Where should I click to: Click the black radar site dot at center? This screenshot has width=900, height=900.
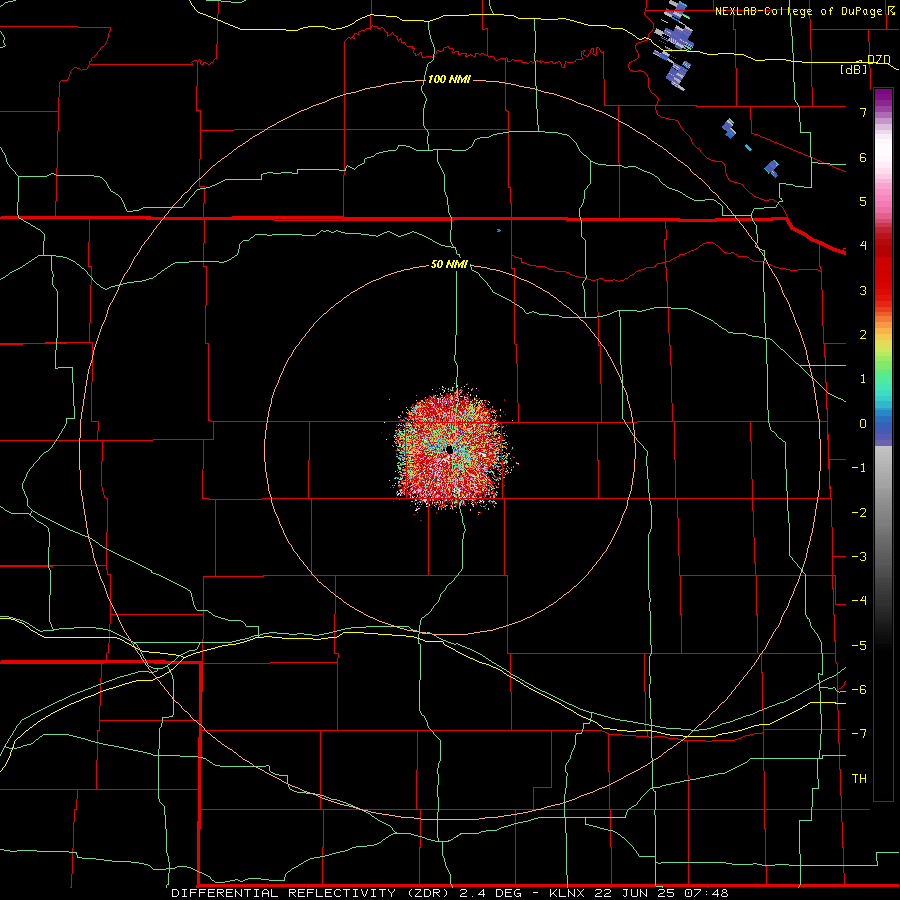coord(449,449)
